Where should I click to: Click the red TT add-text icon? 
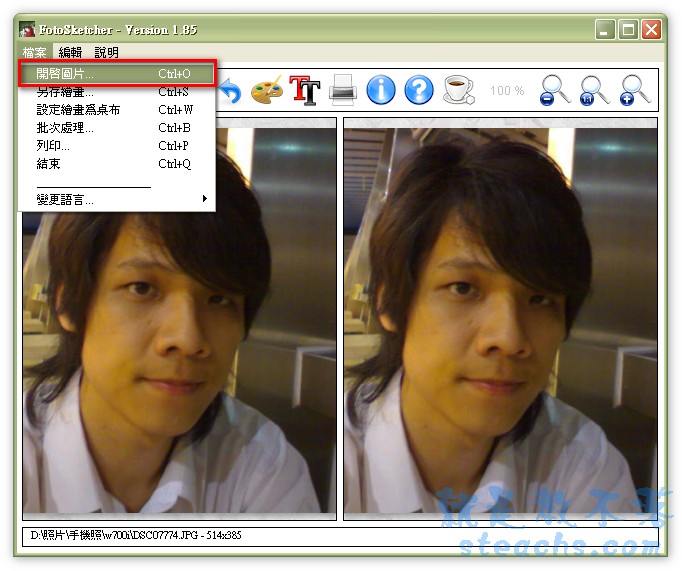coord(304,90)
